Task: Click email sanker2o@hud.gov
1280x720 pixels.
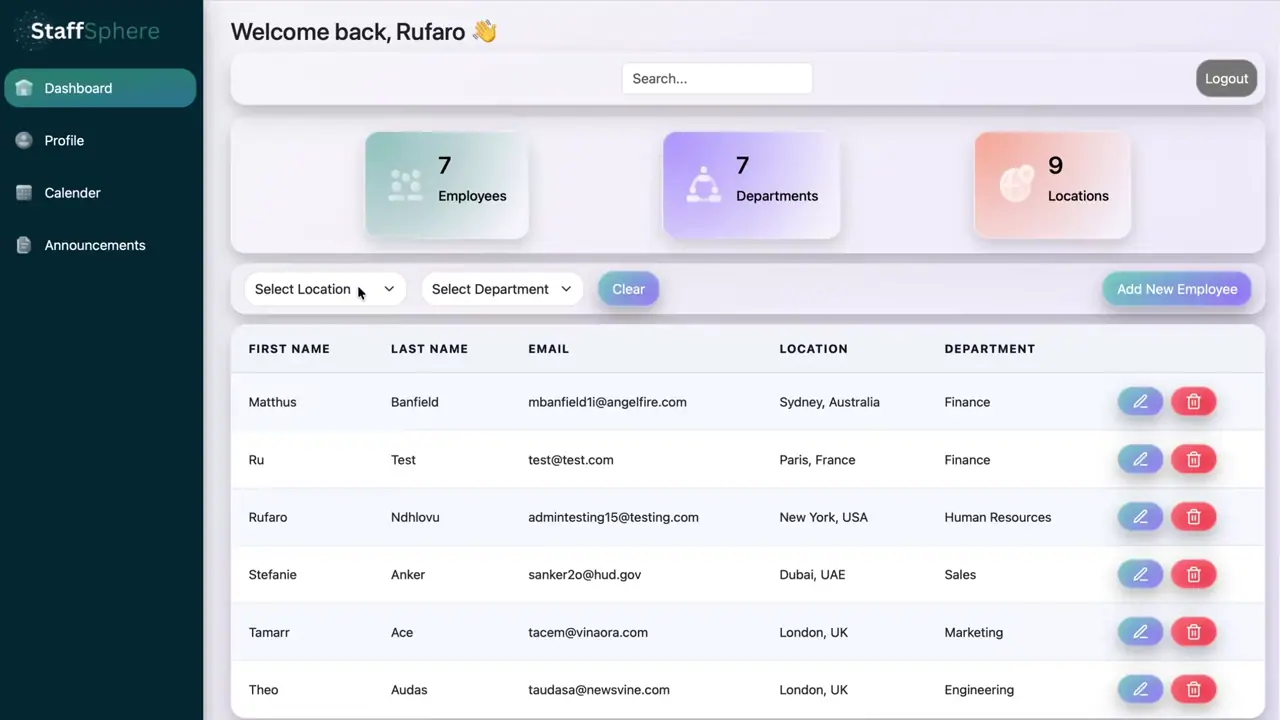Action: pyautogui.click(x=584, y=575)
